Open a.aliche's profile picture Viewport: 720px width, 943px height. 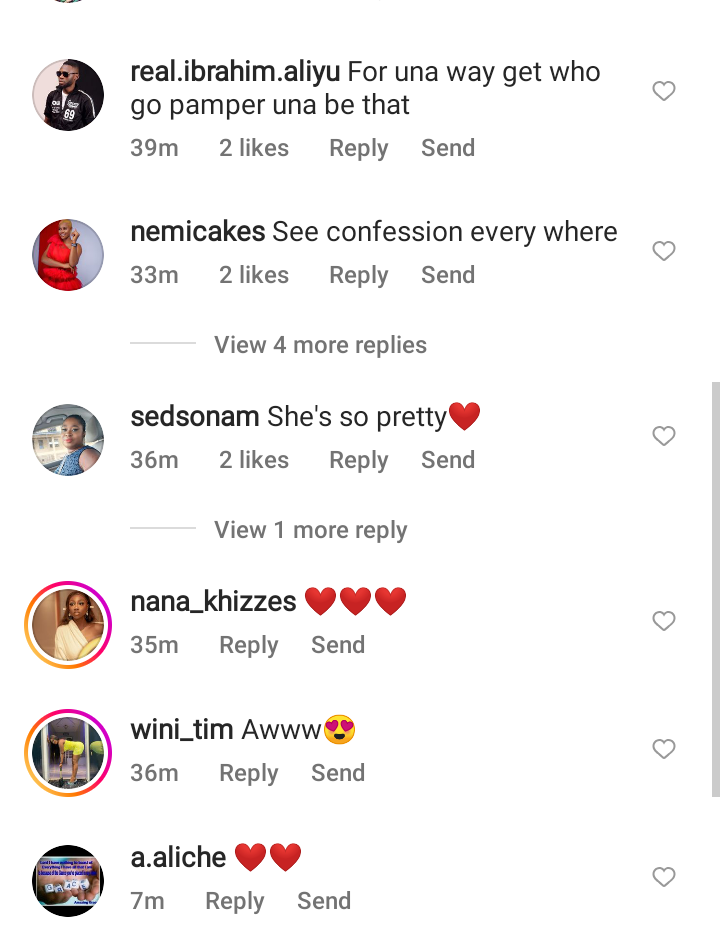pyautogui.click(x=68, y=881)
